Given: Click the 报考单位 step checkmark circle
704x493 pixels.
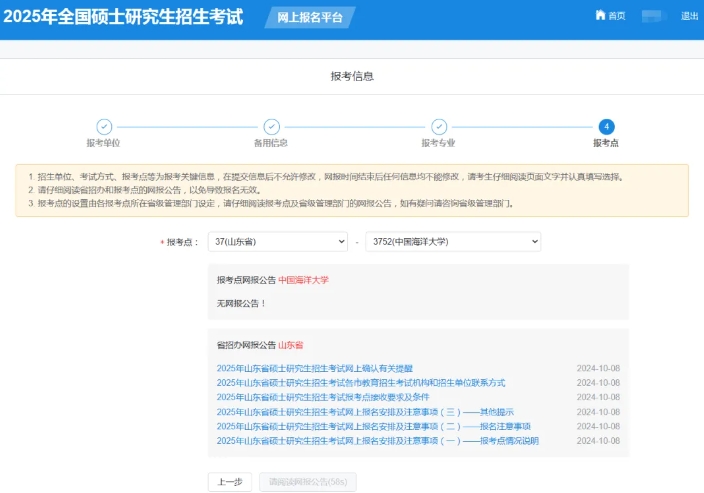Looking at the screenshot, I should click(103, 126).
